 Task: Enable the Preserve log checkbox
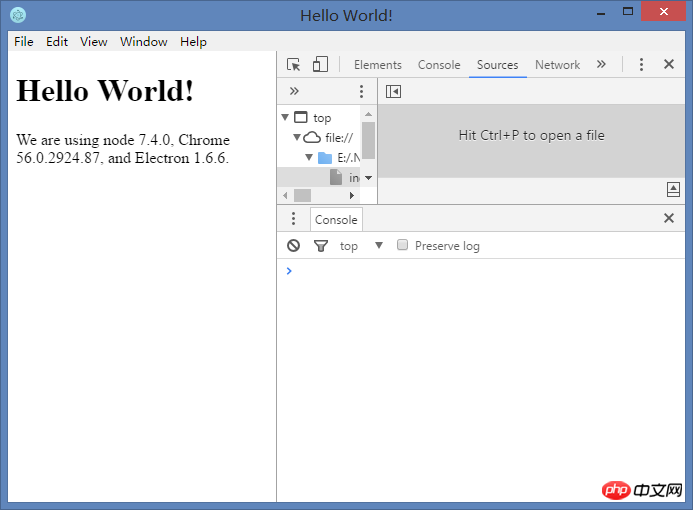pos(402,244)
